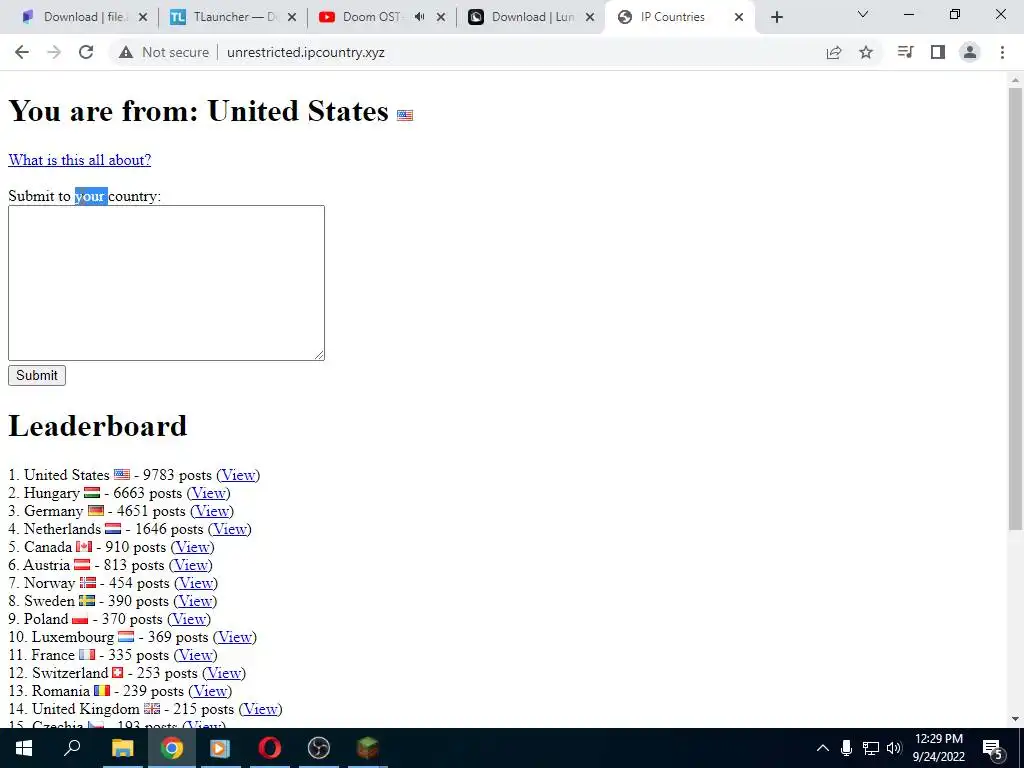Switch to the Doom OST tab
The height and width of the screenshot is (768, 1024).
pyautogui.click(x=381, y=17)
